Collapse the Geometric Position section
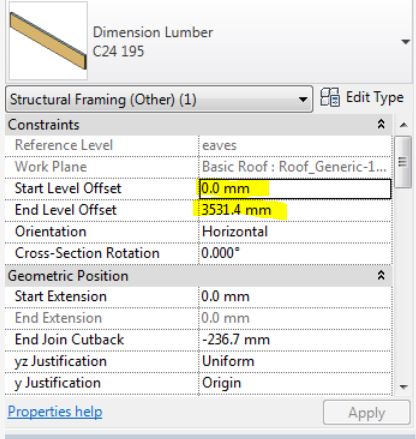Viewport: 416px width, 439px height. [x=381, y=275]
